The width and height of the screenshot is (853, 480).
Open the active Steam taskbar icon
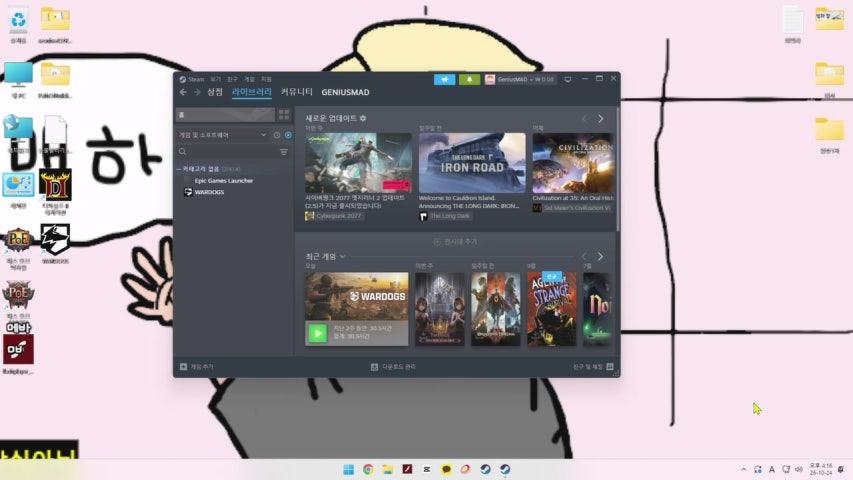pos(505,469)
